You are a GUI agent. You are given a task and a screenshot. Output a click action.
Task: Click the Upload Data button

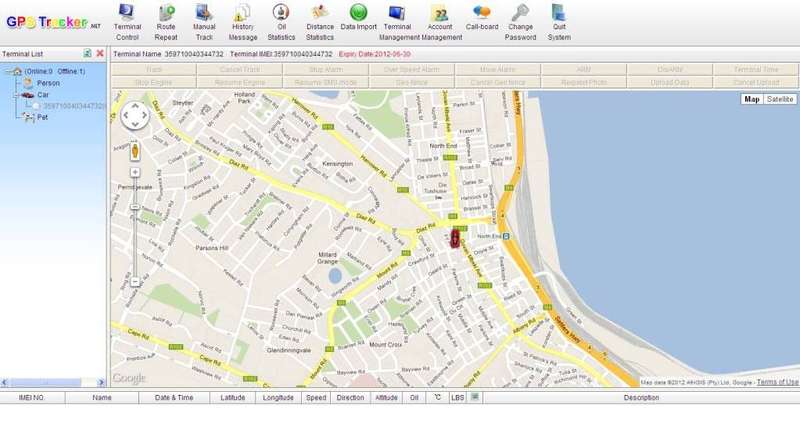670,82
